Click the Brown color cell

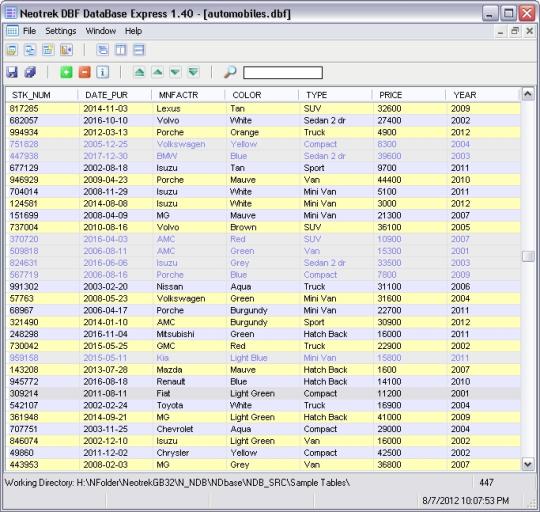click(x=243, y=227)
